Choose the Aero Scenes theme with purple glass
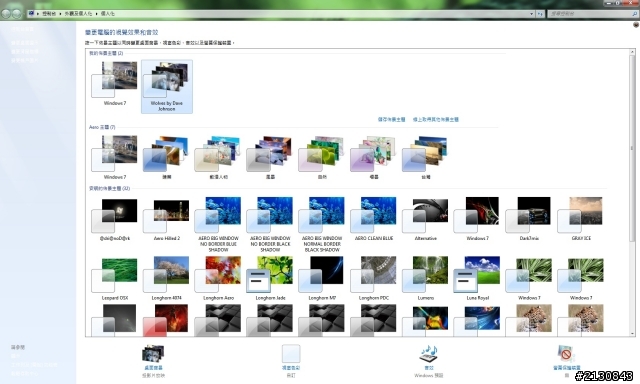Screen dimensions: 640x384 374,158
